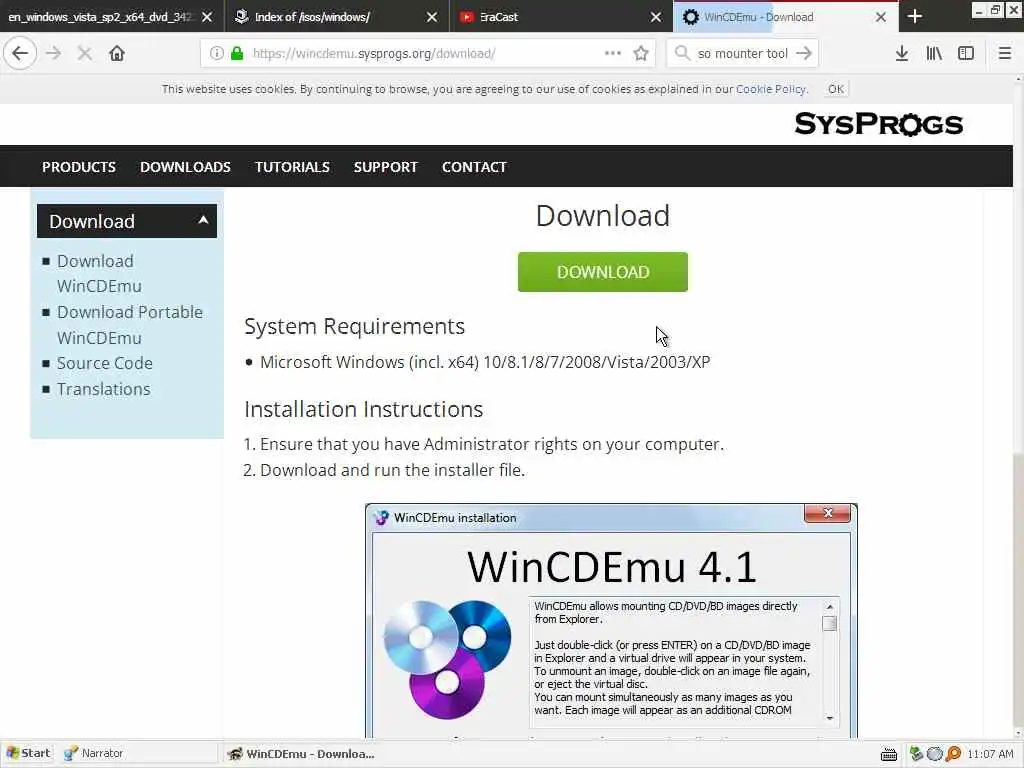Click the grayed-out Forward arrow
The image size is (1024, 768).
[x=54, y=53]
